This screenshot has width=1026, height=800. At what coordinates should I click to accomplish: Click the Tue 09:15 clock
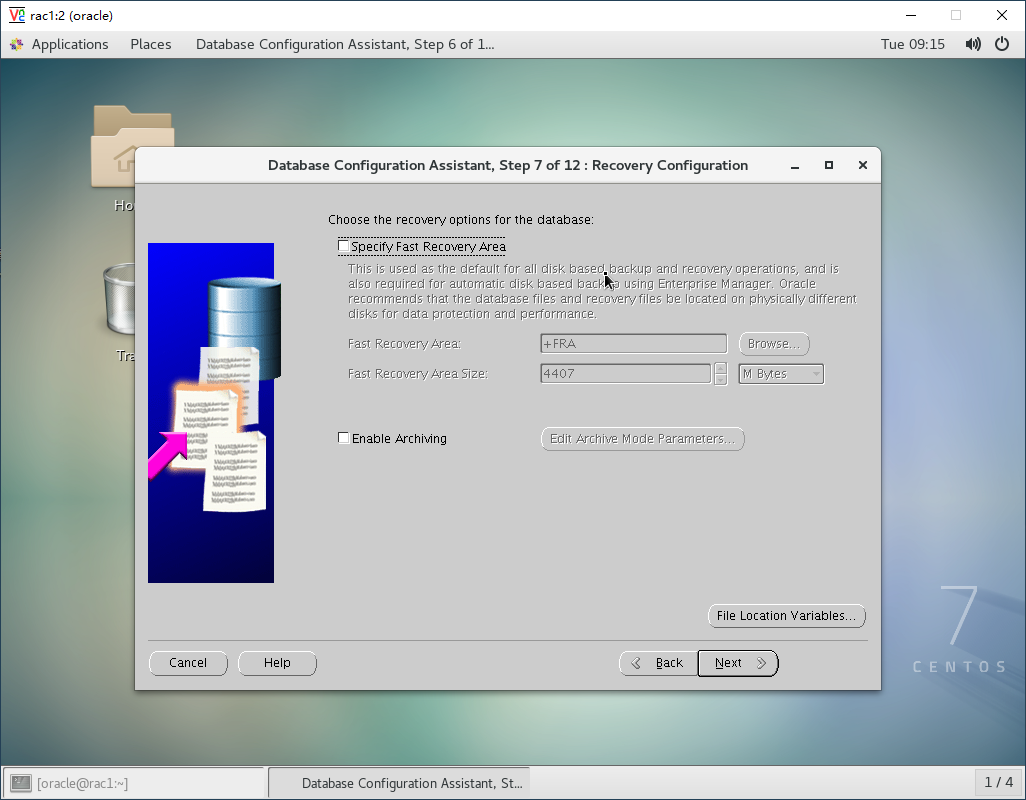click(x=913, y=44)
